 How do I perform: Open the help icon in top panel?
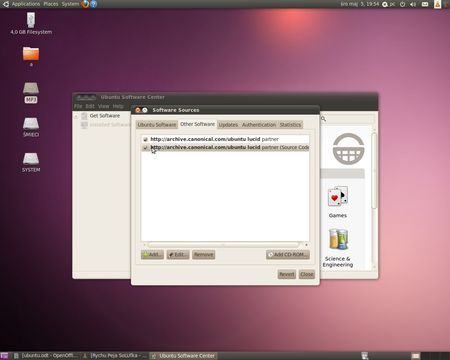[94, 4]
